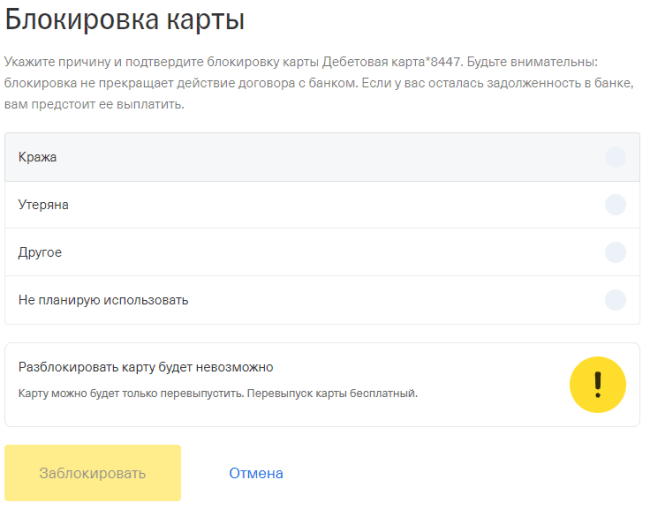Mark the "Другое" radio option
Image resolution: width=650 pixels, height=510 pixels.
point(615,252)
